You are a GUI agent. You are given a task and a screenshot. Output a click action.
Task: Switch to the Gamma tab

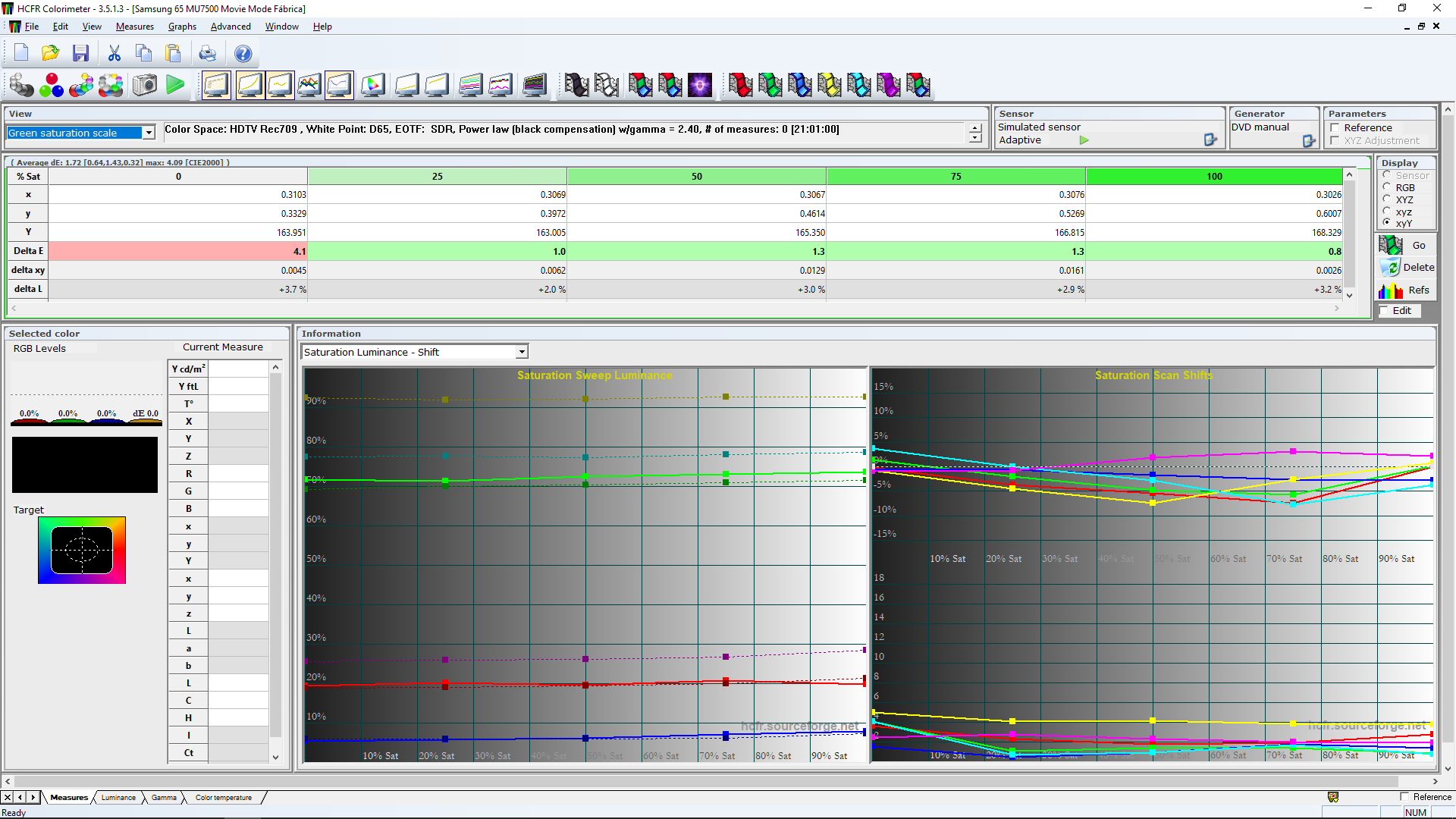coord(164,797)
